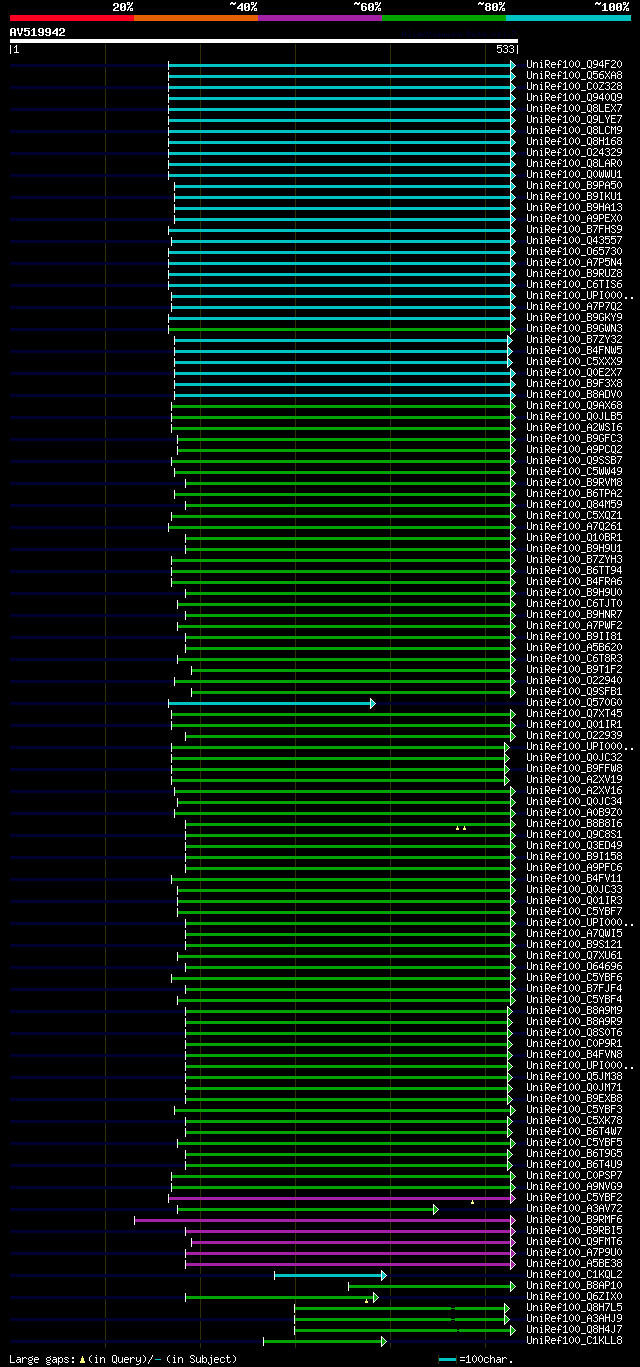
Task: Open UniRef100_O64696 hit
Action: pos(574,966)
